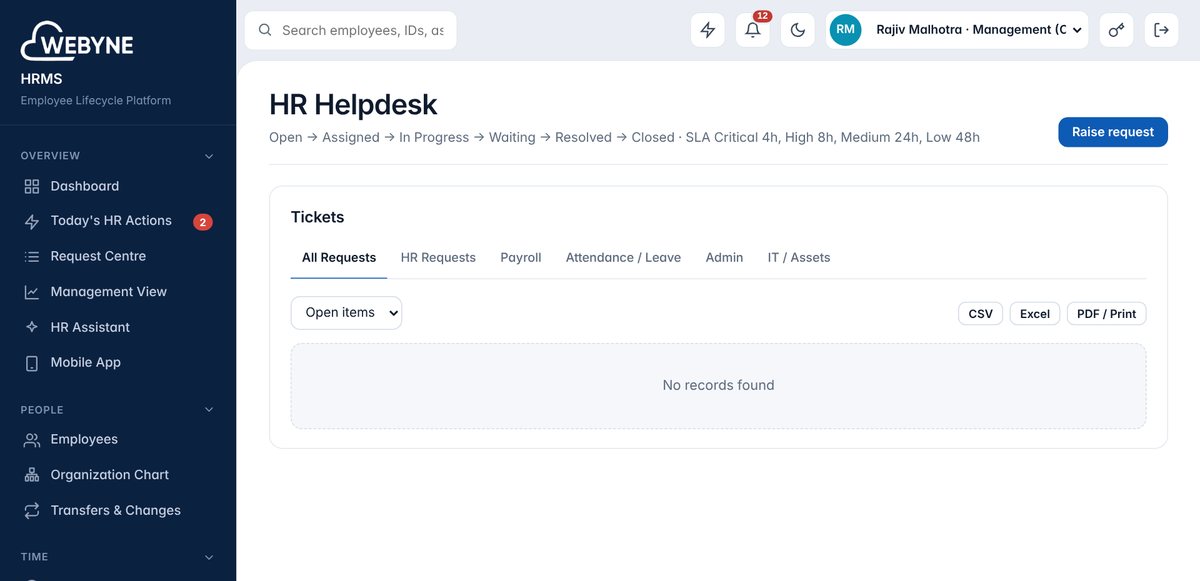Click the red 2 badge on HR Actions

click(203, 222)
